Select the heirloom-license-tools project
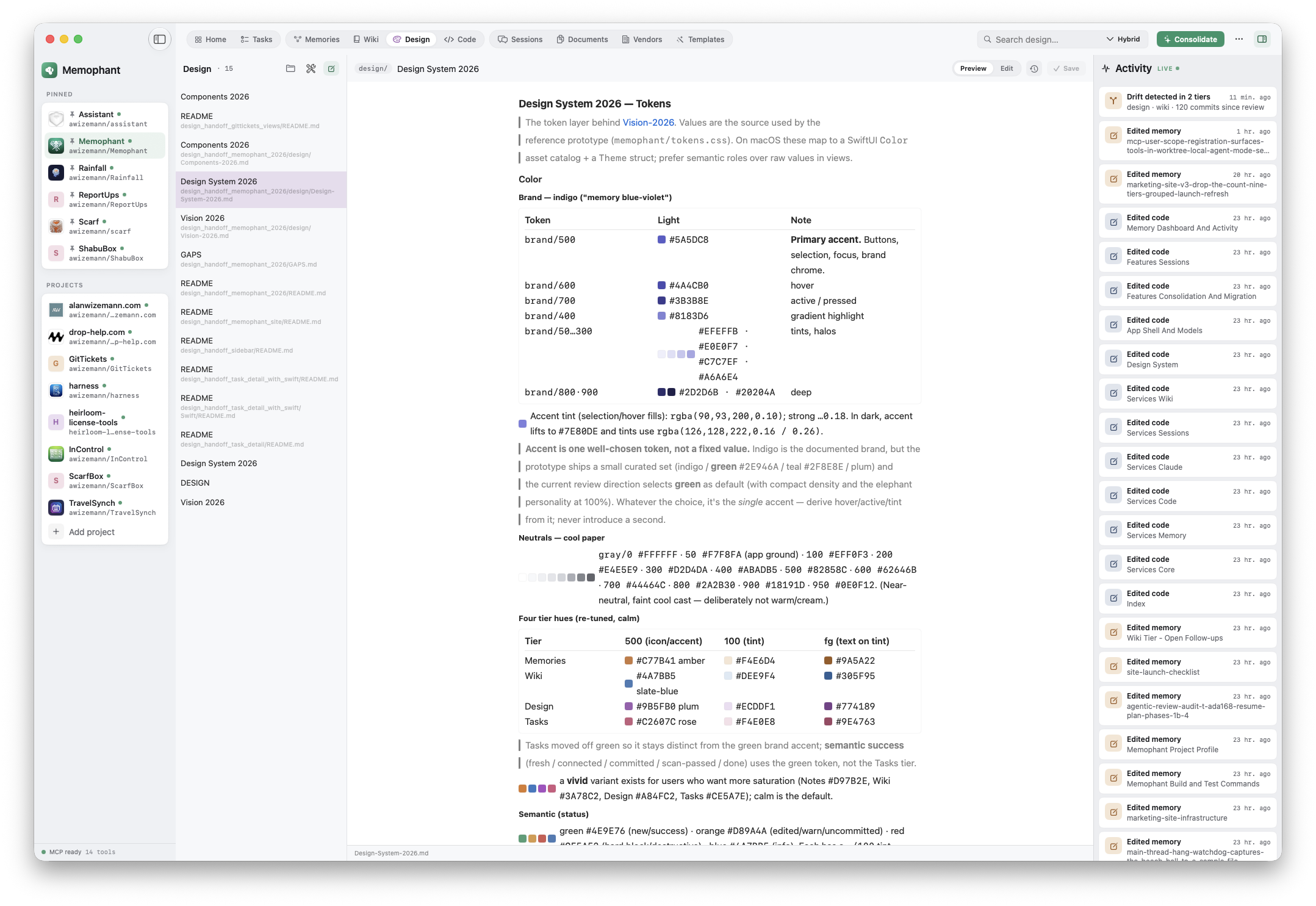This screenshot has height=906, width=1316. point(105,422)
